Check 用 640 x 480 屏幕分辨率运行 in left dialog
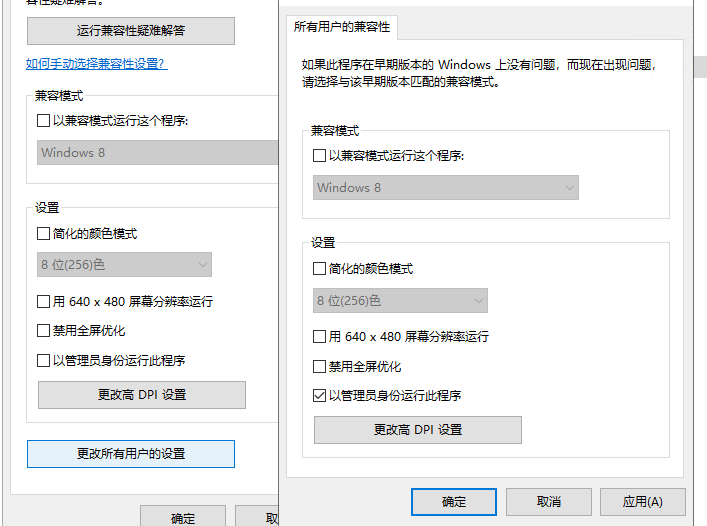This screenshot has width=707, height=526. (43, 301)
